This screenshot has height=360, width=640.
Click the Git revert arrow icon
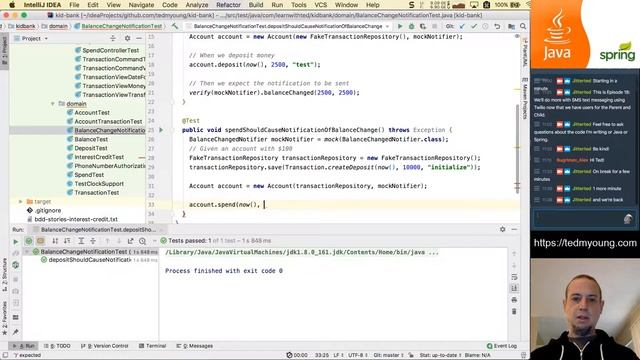497,26
